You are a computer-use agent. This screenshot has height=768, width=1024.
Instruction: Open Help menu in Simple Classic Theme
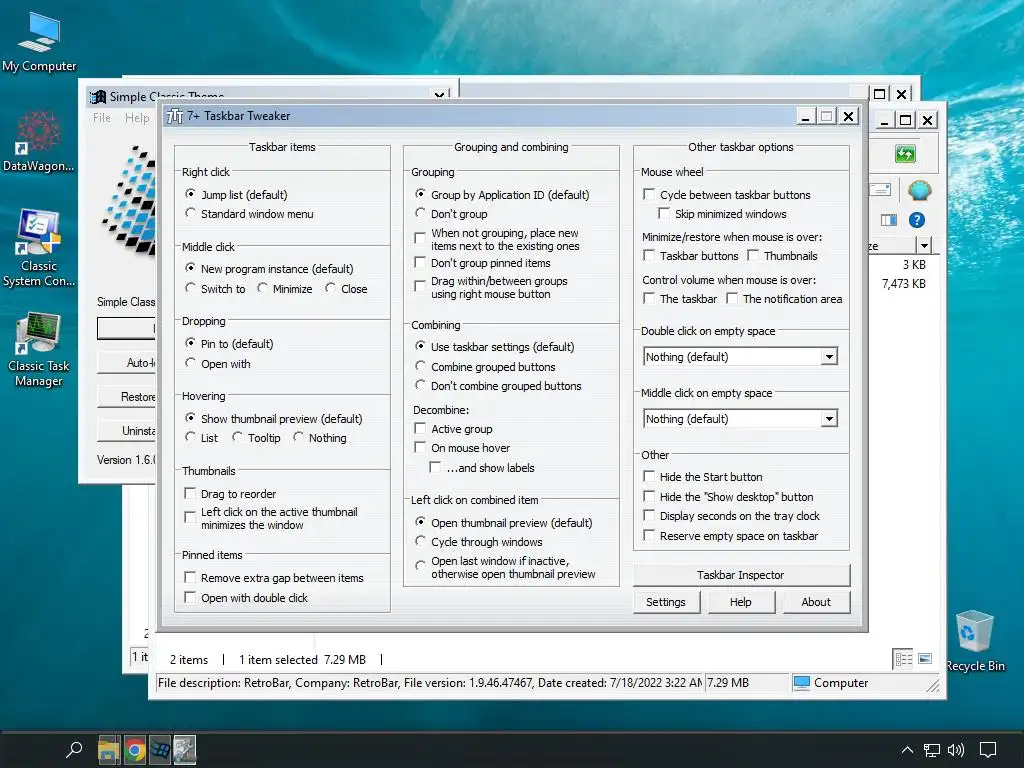coord(137,118)
